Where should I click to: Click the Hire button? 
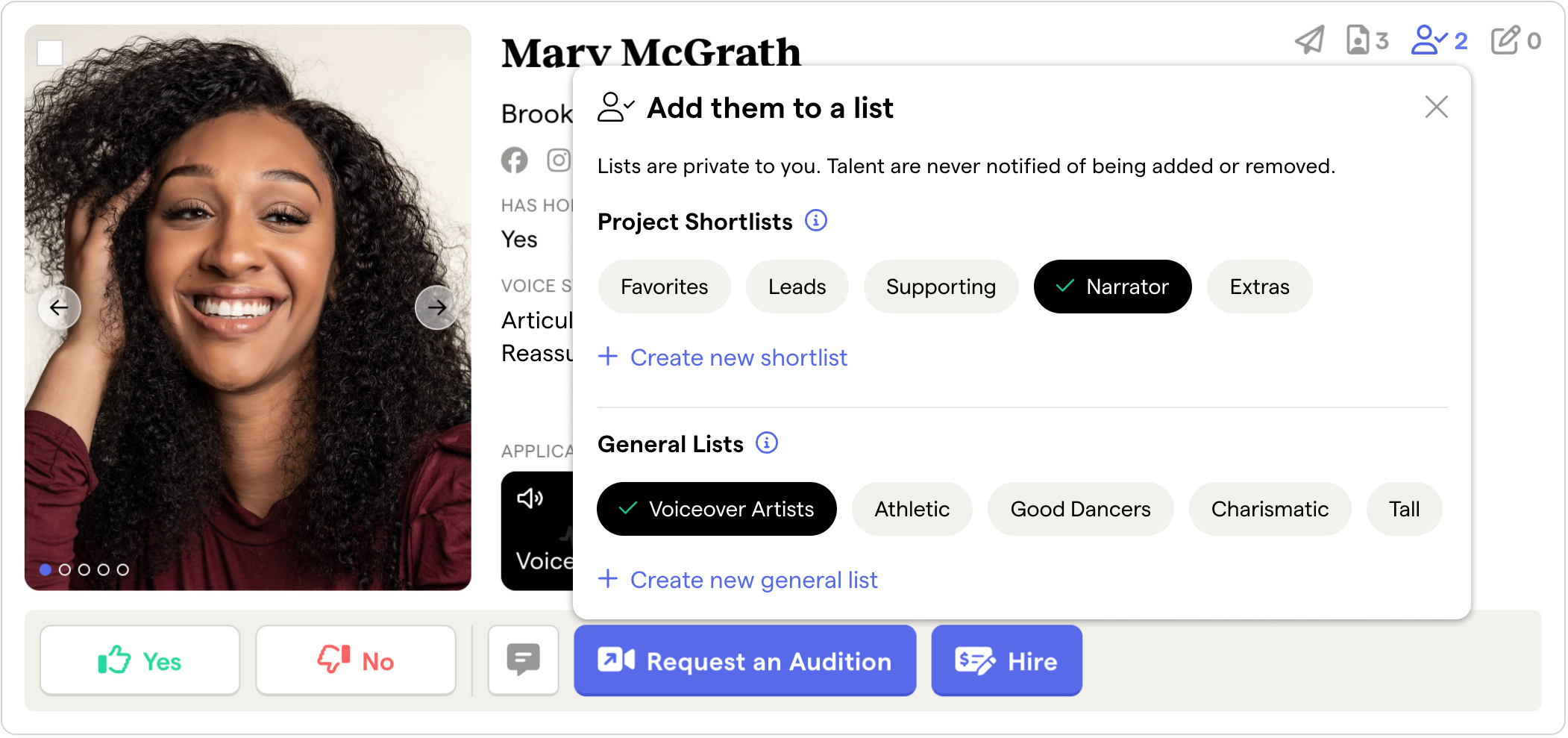pyautogui.click(x=1006, y=660)
